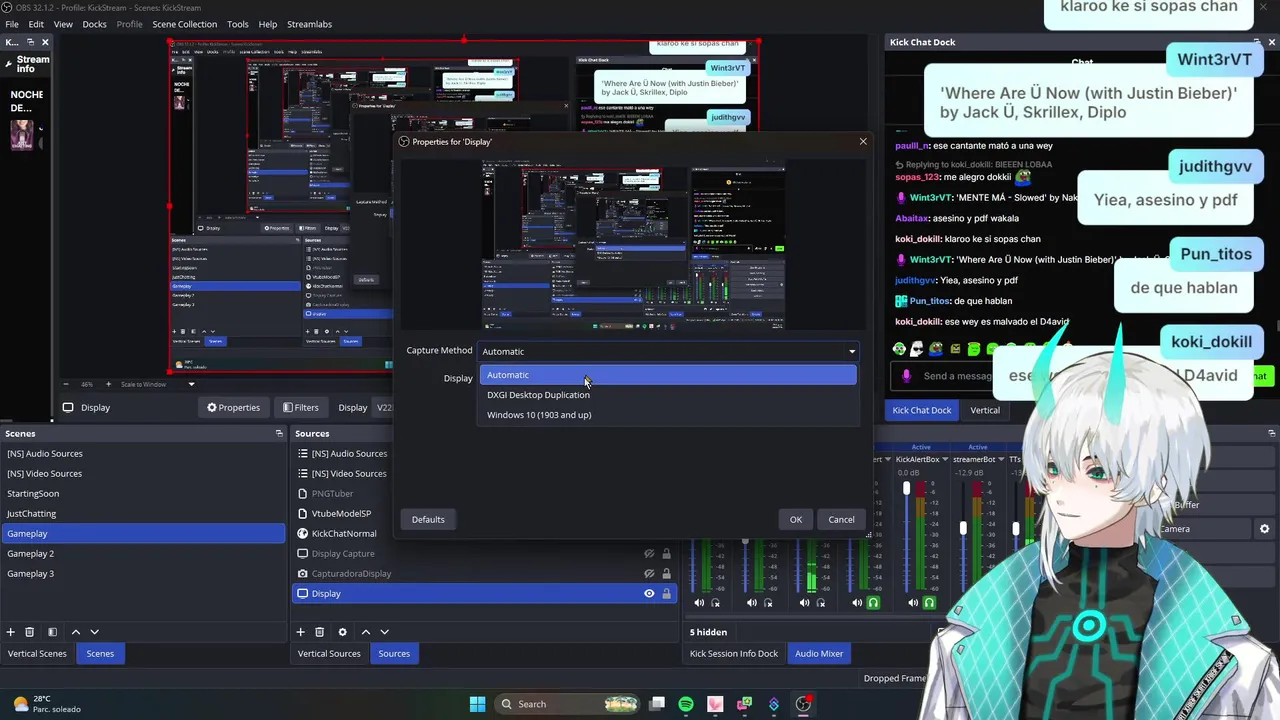Viewport: 1280px width, 720px height.
Task: Open source properties gear in Sources toolbar
Action: pos(342,632)
